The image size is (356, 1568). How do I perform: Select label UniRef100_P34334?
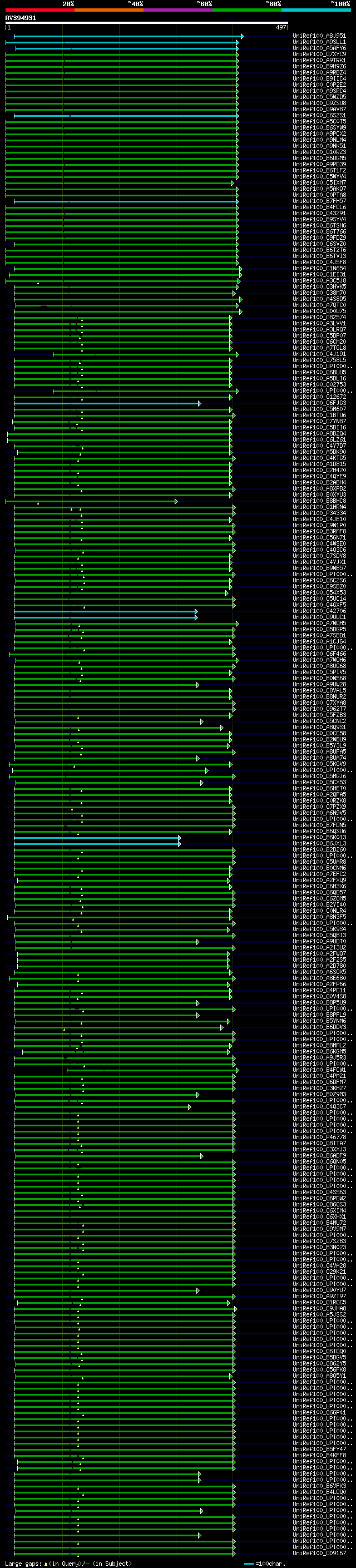point(319,513)
